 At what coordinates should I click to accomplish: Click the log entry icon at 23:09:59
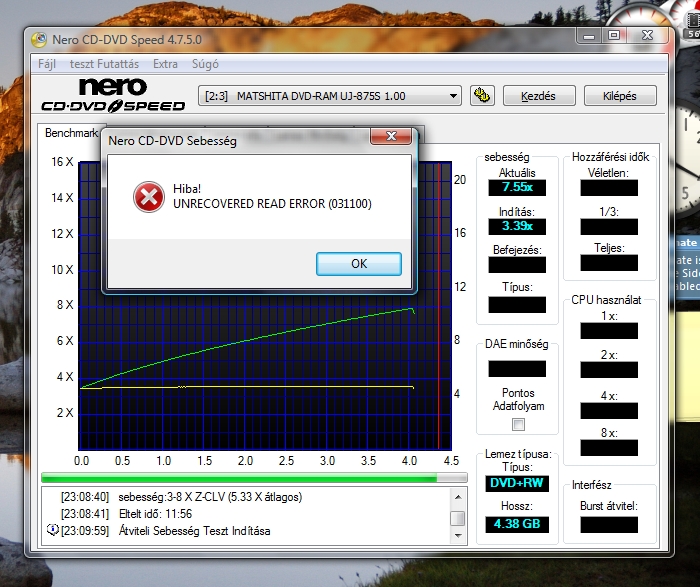pos(53,530)
